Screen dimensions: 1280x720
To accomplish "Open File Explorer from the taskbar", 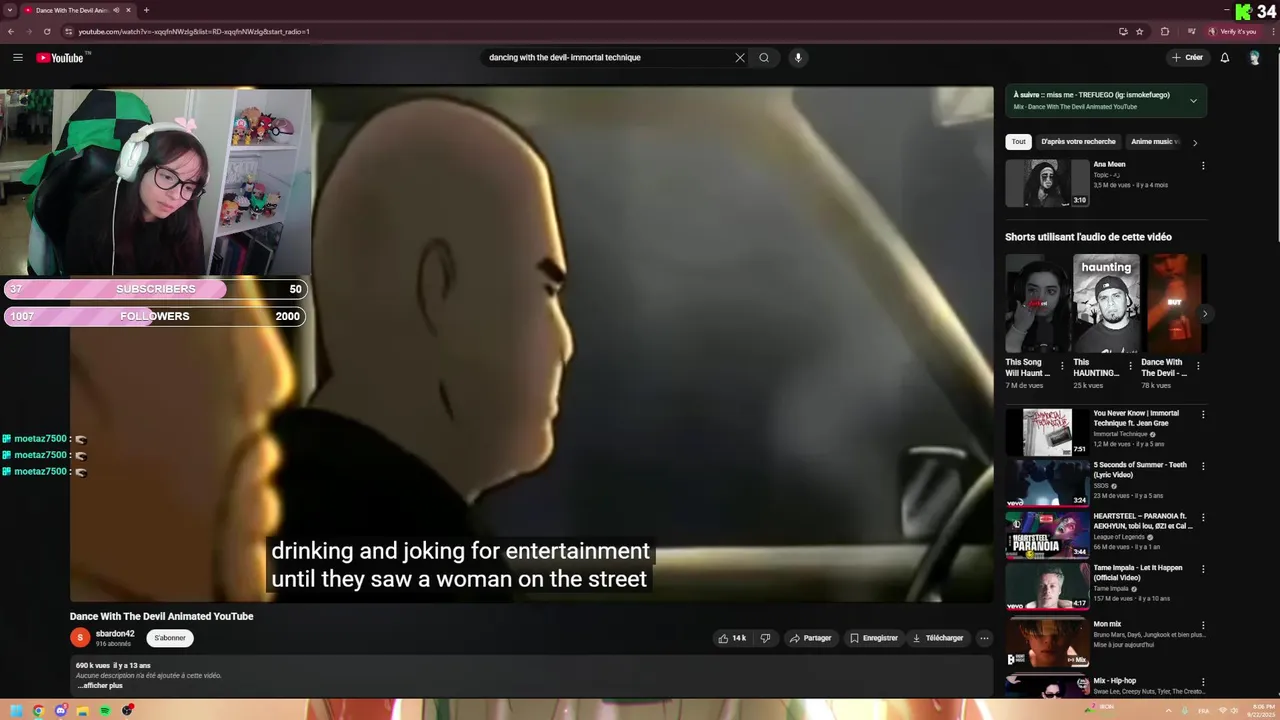I will pyautogui.click(x=83, y=711).
